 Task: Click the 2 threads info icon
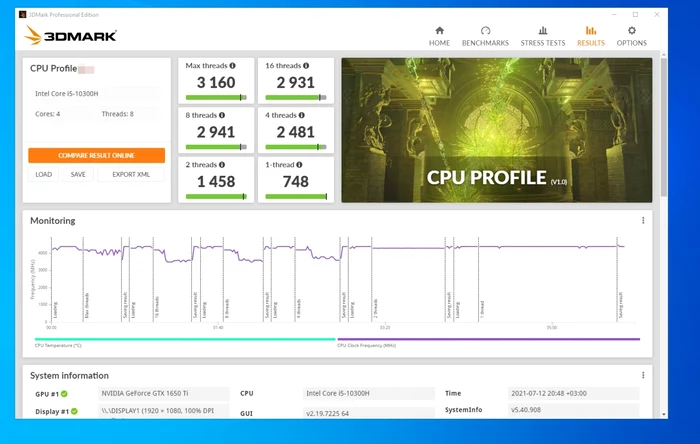pos(222,165)
